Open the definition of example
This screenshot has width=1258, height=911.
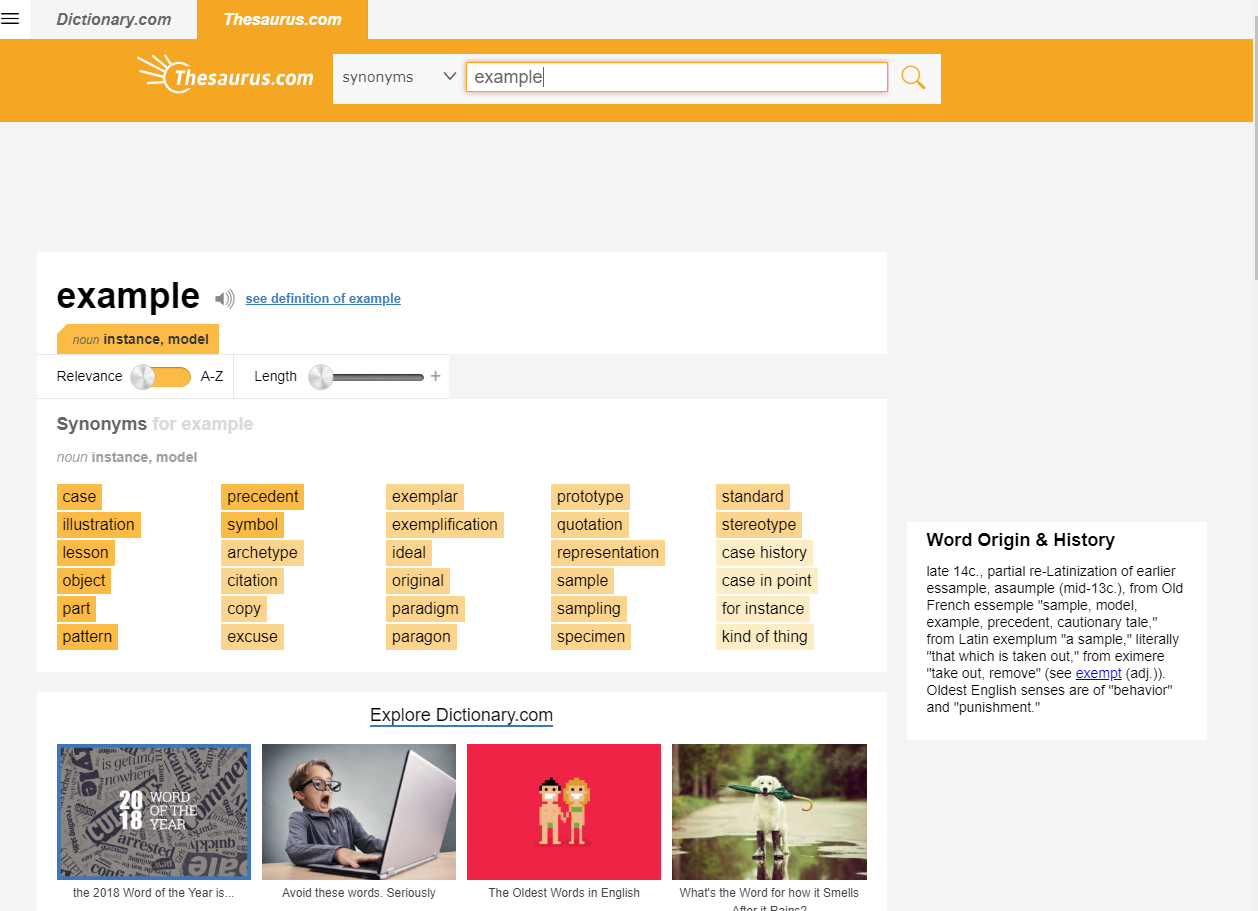(x=323, y=298)
